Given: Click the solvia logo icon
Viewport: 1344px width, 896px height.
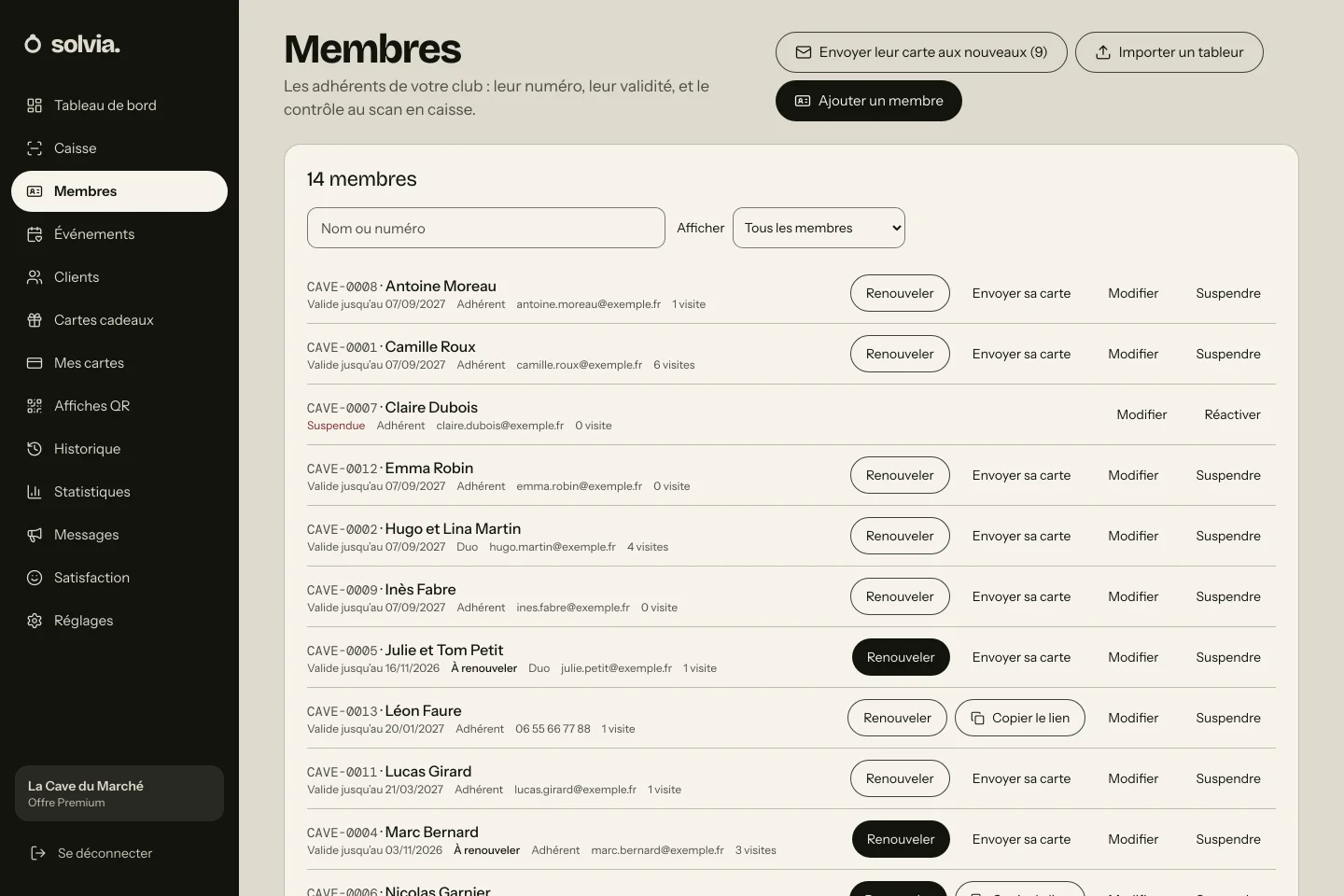Looking at the screenshot, I should pos(33,44).
